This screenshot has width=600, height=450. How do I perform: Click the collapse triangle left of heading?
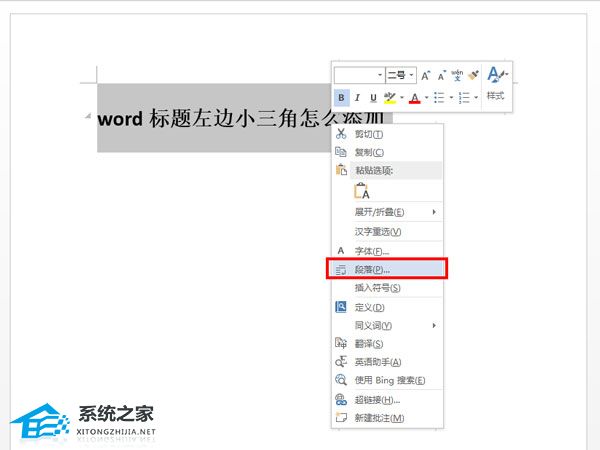90,118
